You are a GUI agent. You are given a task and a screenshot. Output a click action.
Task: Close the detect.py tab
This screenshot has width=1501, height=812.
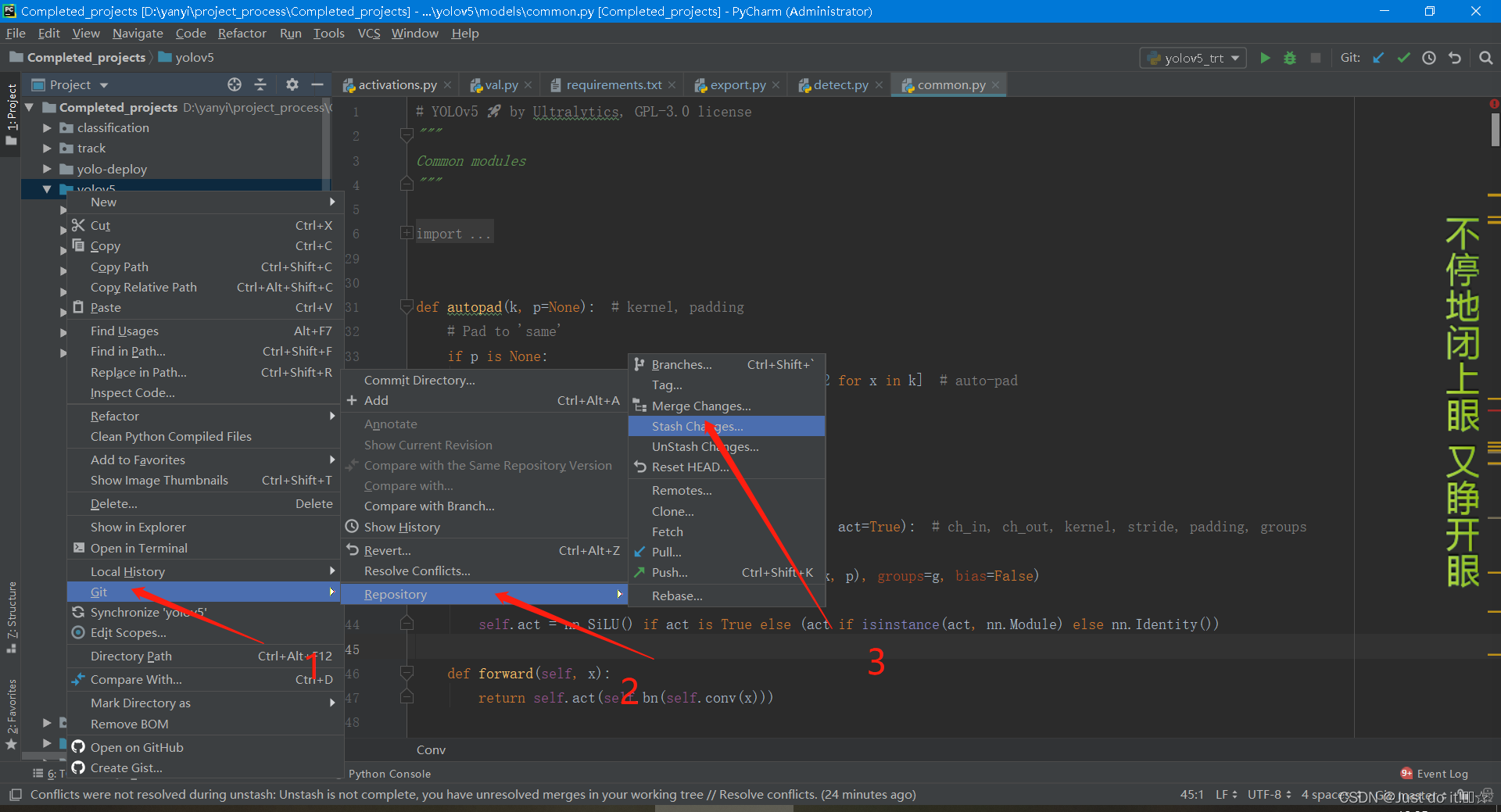point(879,85)
